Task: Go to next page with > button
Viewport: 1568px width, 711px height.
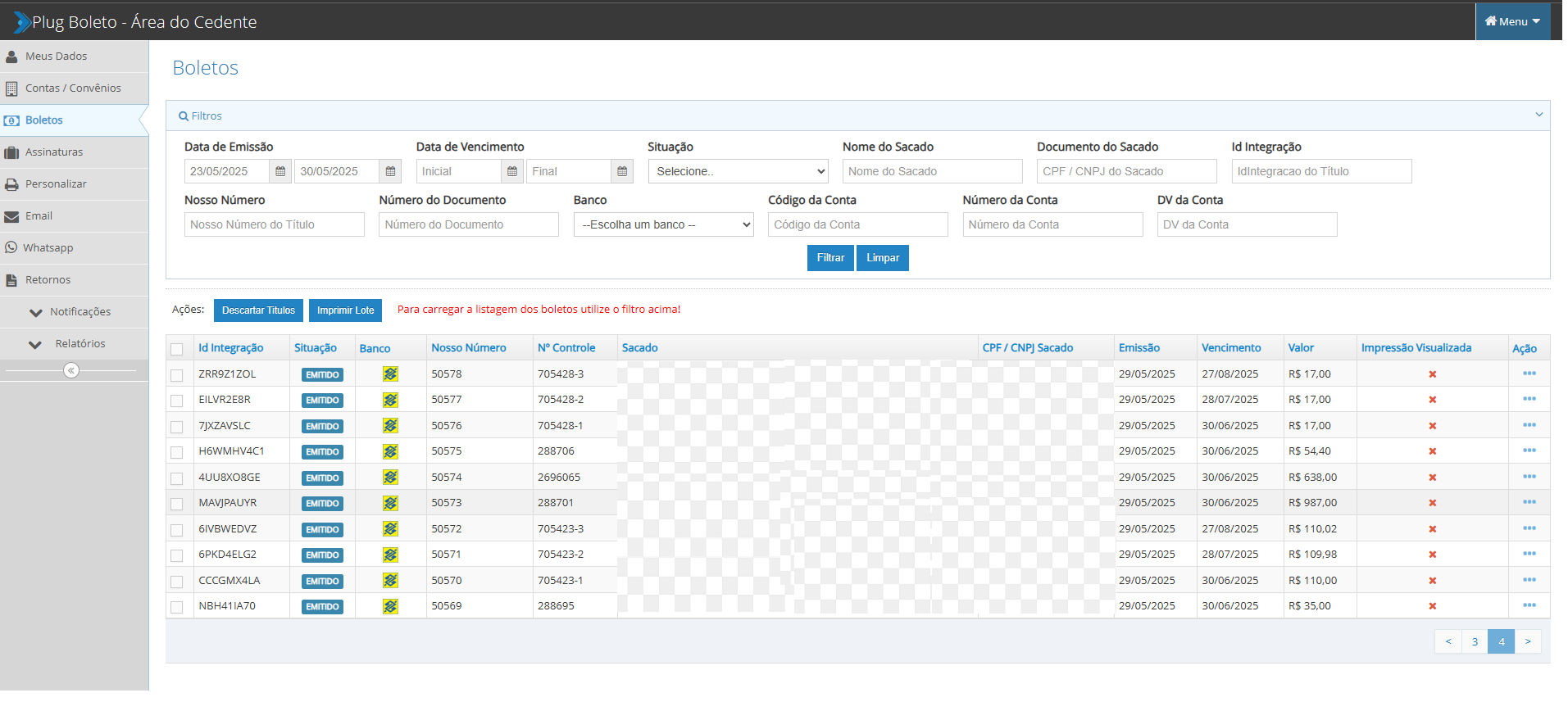Action: 1528,641
